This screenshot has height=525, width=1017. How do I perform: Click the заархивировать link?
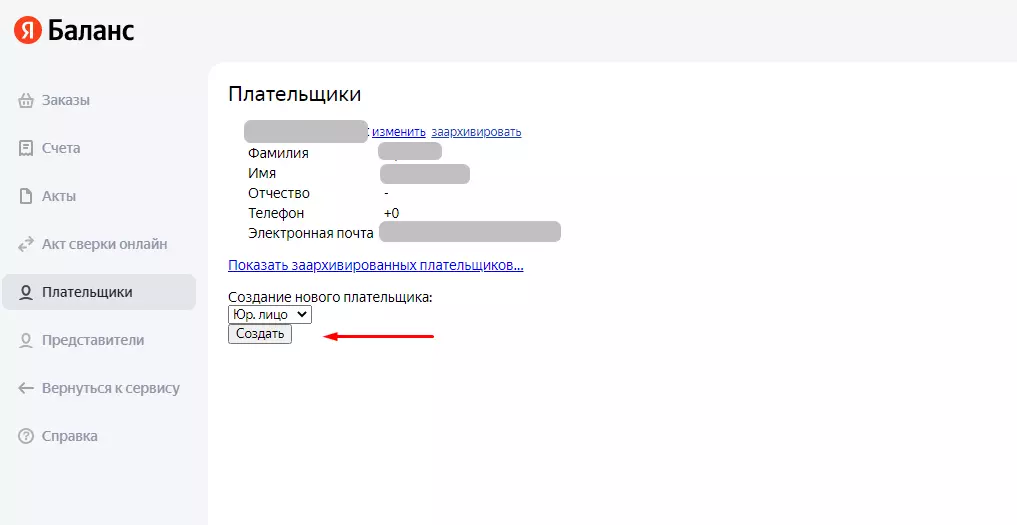click(x=476, y=132)
